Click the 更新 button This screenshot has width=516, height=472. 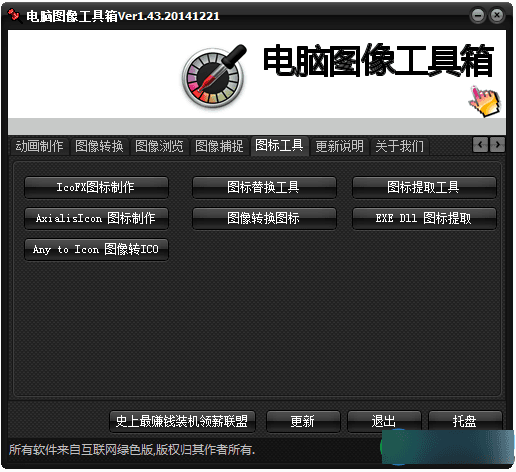303,421
